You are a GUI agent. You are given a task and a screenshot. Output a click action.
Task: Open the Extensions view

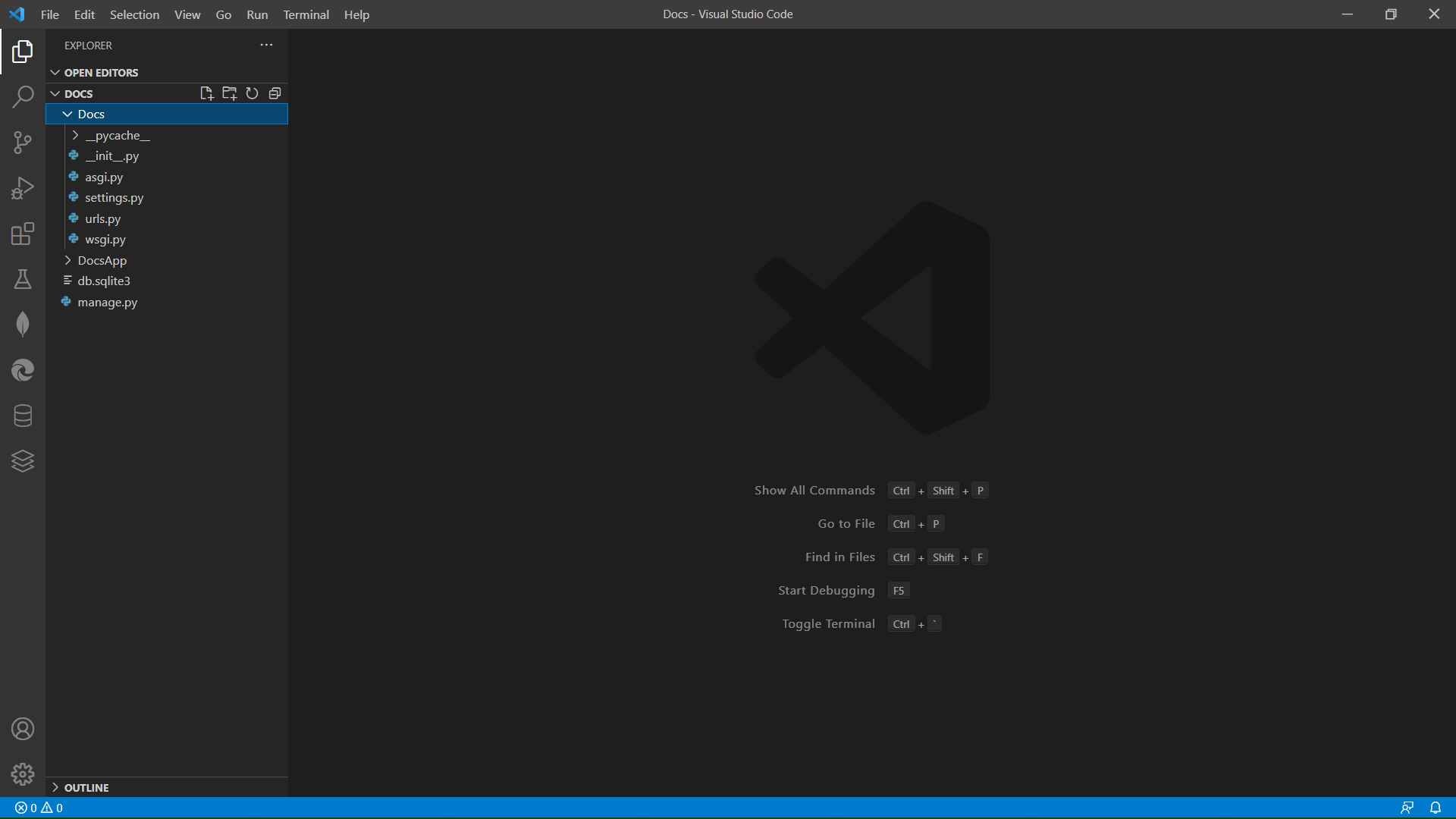point(23,234)
